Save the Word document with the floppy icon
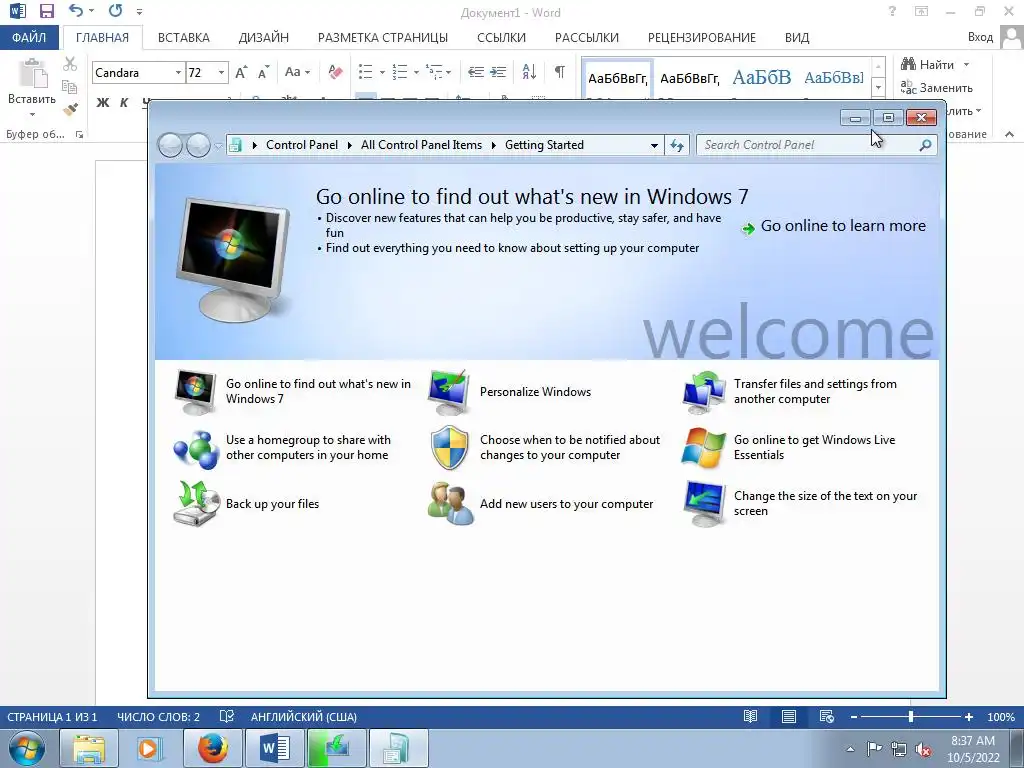Screen dimensions: 1024x768 tap(46, 11)
